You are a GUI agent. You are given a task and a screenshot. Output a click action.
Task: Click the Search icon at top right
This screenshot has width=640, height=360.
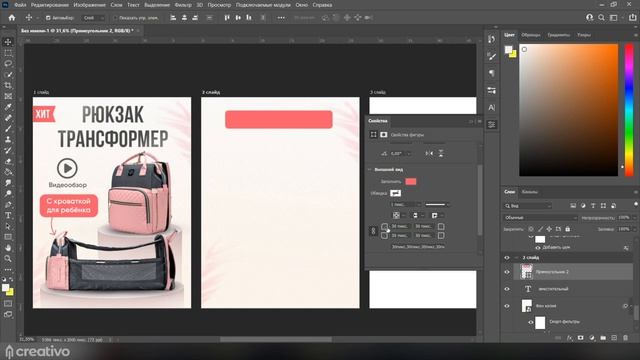[601, 18]
